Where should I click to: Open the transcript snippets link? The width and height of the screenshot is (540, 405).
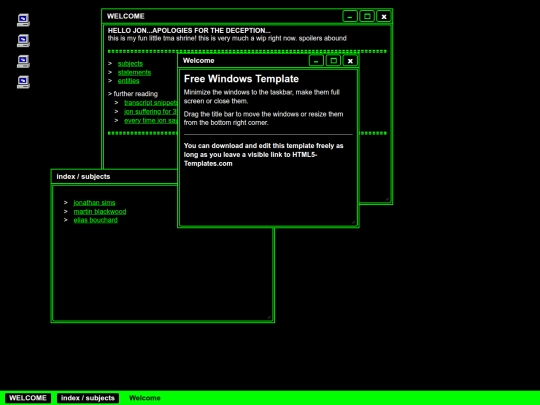150,103
